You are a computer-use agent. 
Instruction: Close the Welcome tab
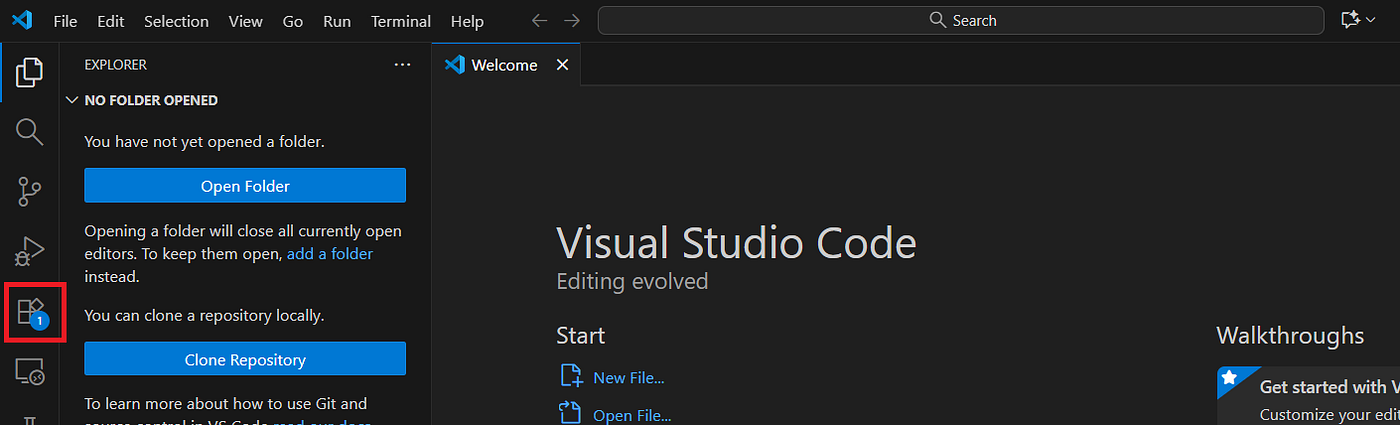point(562,64)
